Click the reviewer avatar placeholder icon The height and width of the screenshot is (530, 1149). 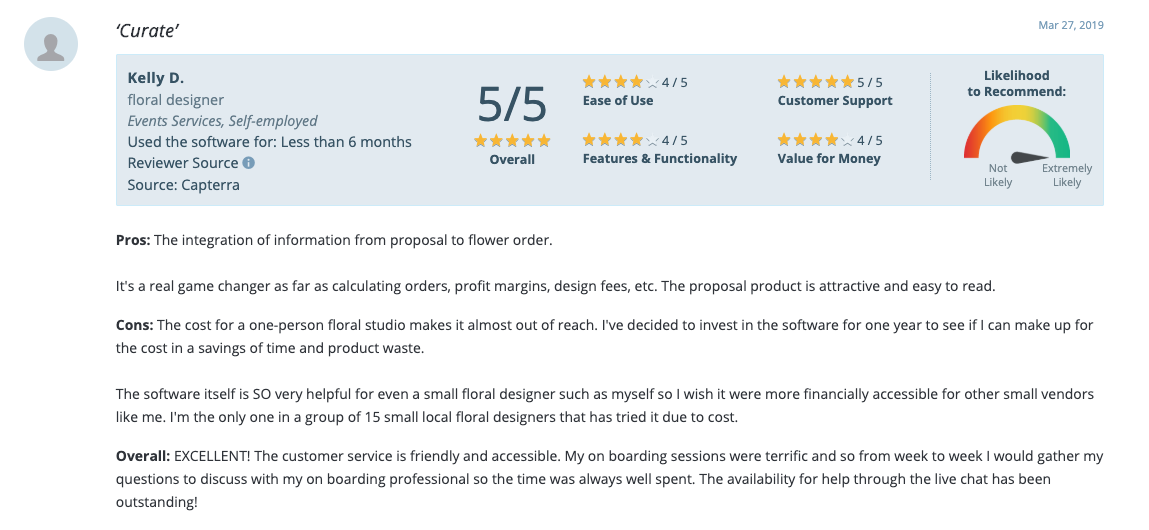51,45
